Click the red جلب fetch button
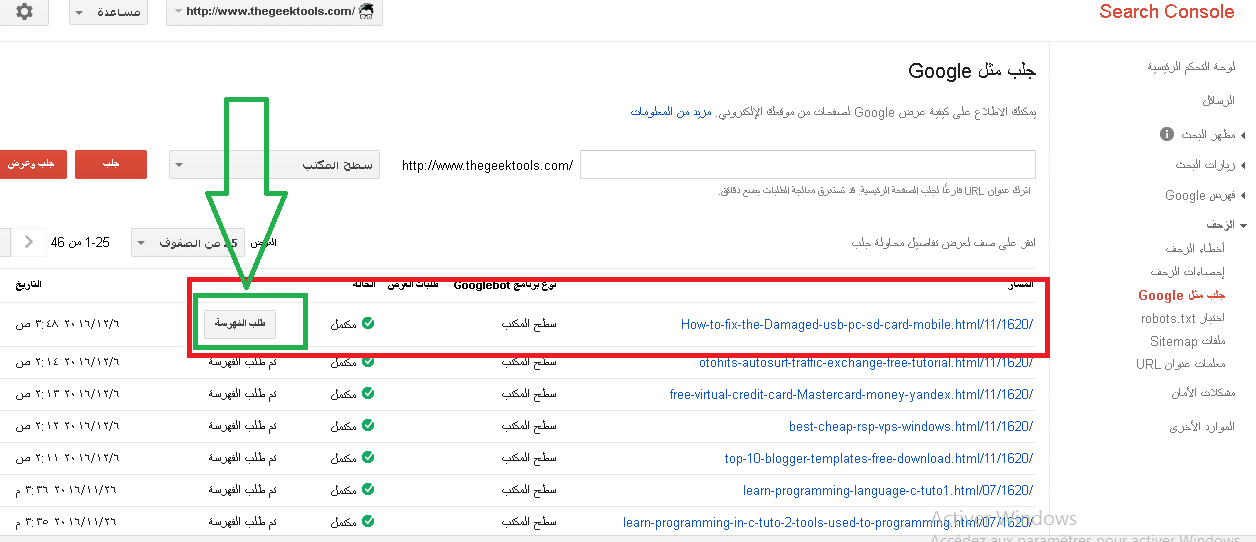This screenshot has width=1256, height=542. 111,165
